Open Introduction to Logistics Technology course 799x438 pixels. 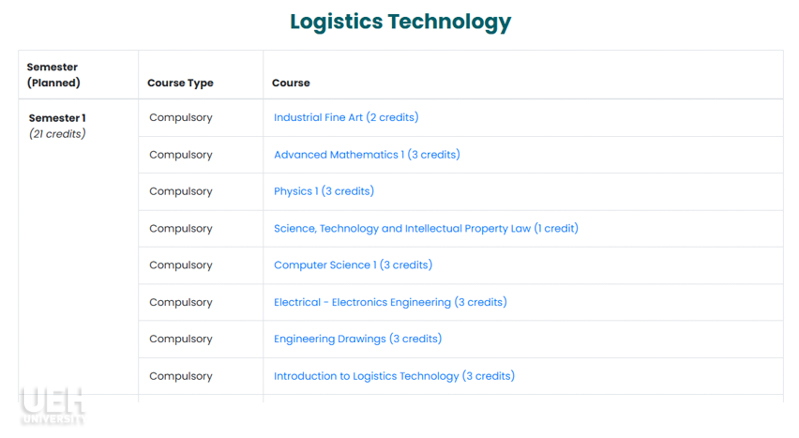(x=394, y=376)
